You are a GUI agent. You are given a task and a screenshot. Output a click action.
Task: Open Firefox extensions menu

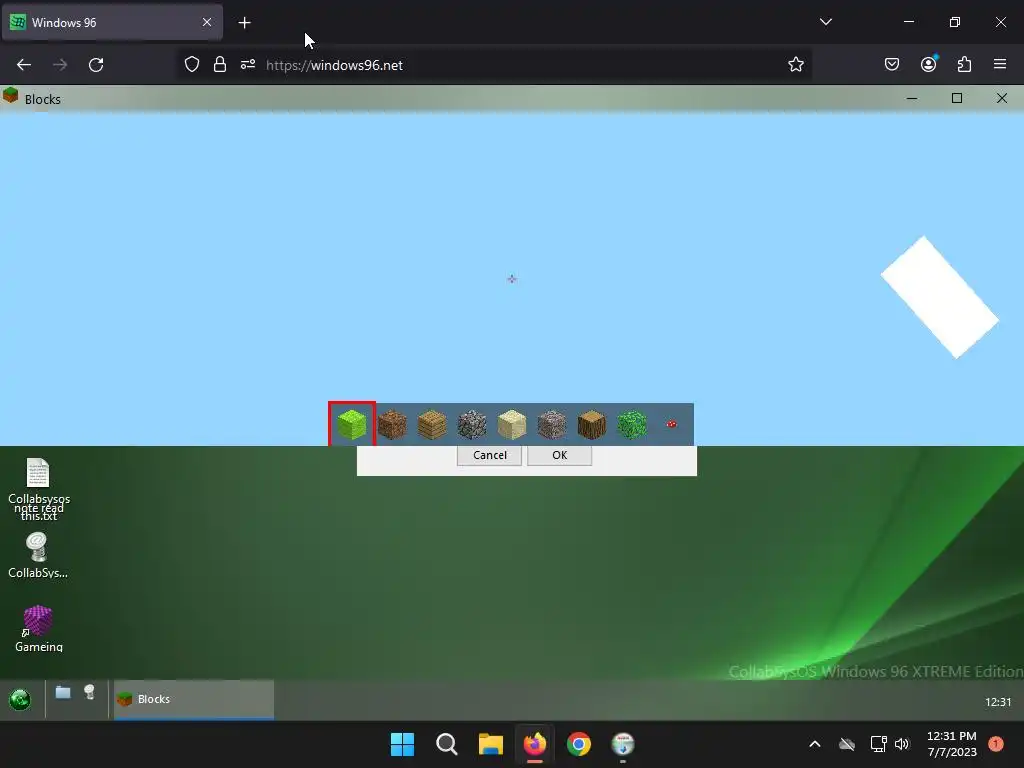(x=964, y=64)
